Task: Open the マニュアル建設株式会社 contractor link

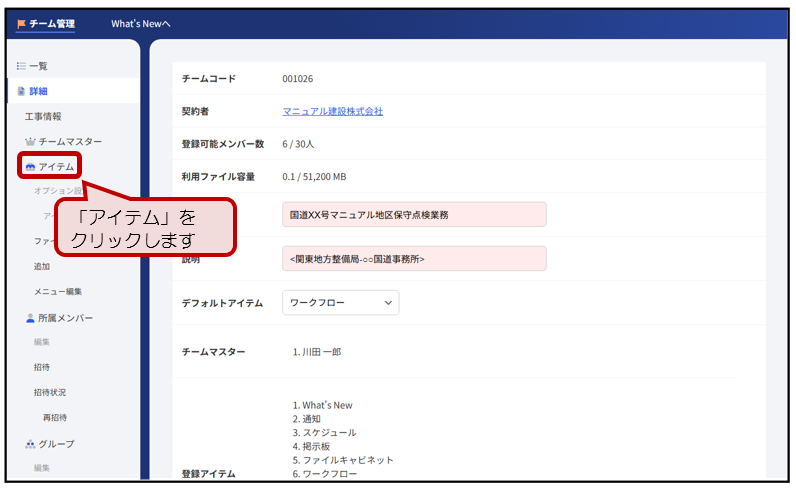Action: [333, 111]
